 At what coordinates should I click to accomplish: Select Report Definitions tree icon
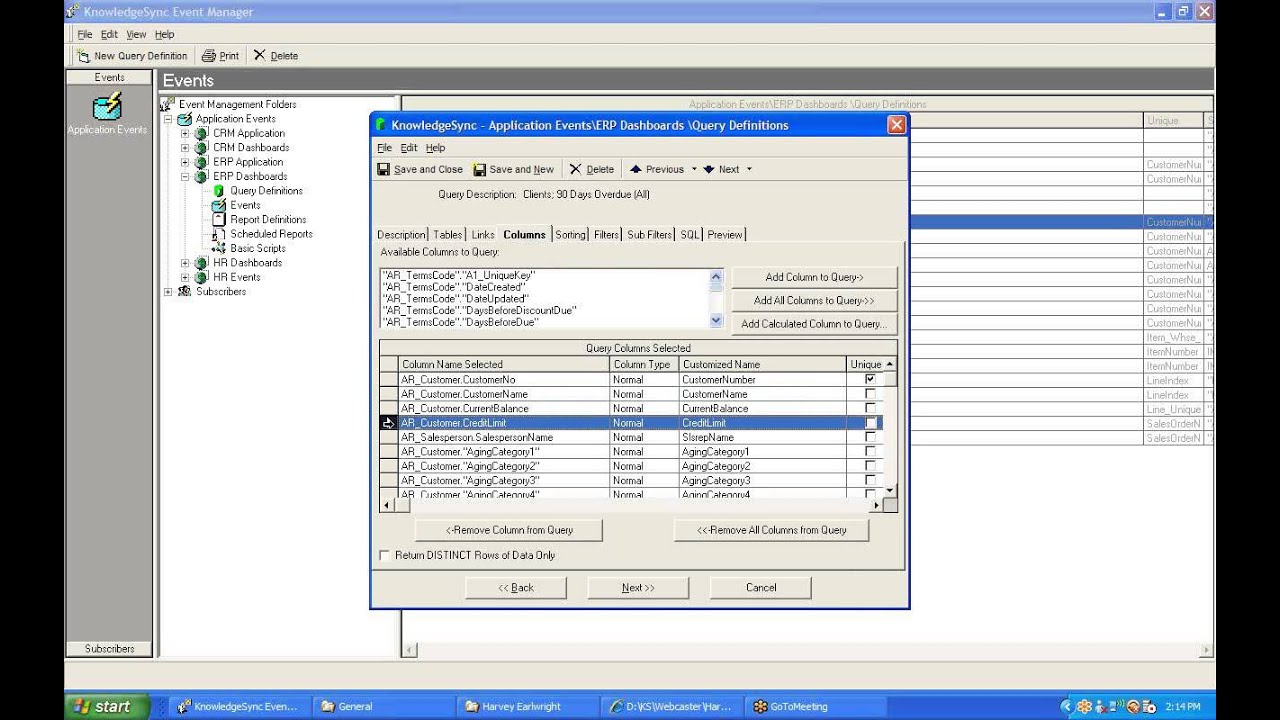[x=219, y=219]
